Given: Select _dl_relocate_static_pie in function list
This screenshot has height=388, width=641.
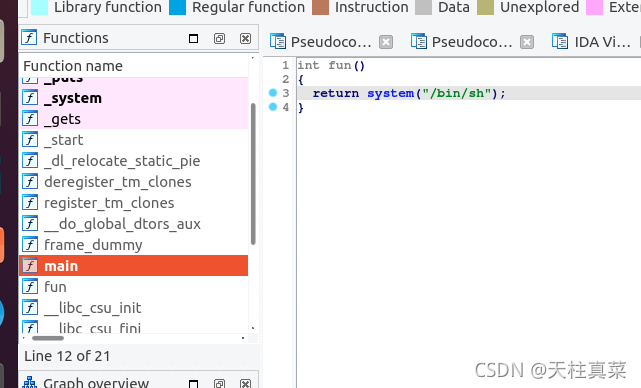Looking at the screenshot, I should 134,161.
